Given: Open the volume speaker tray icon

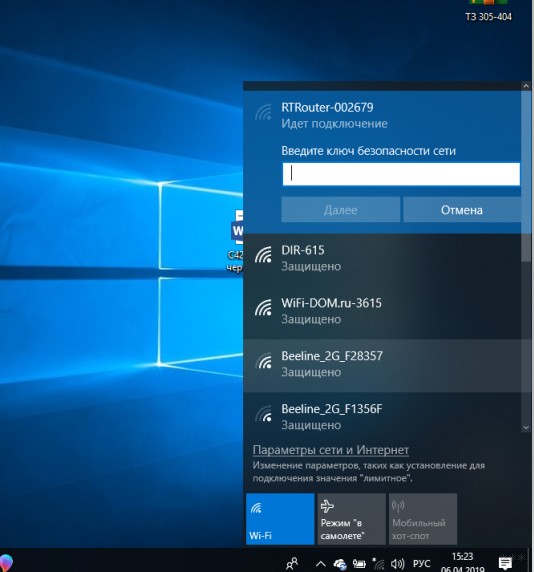Looking at the screenshot, I should click(398, 564).
